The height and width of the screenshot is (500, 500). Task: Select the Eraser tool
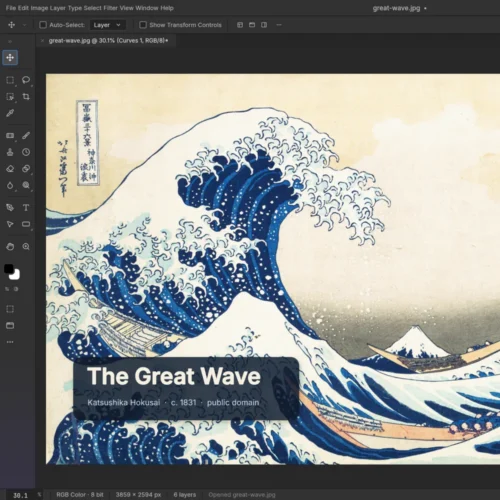tap(10, 169)
